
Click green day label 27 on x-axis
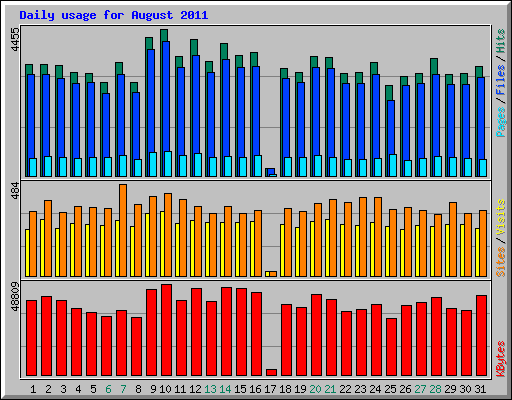pos(420,389)
